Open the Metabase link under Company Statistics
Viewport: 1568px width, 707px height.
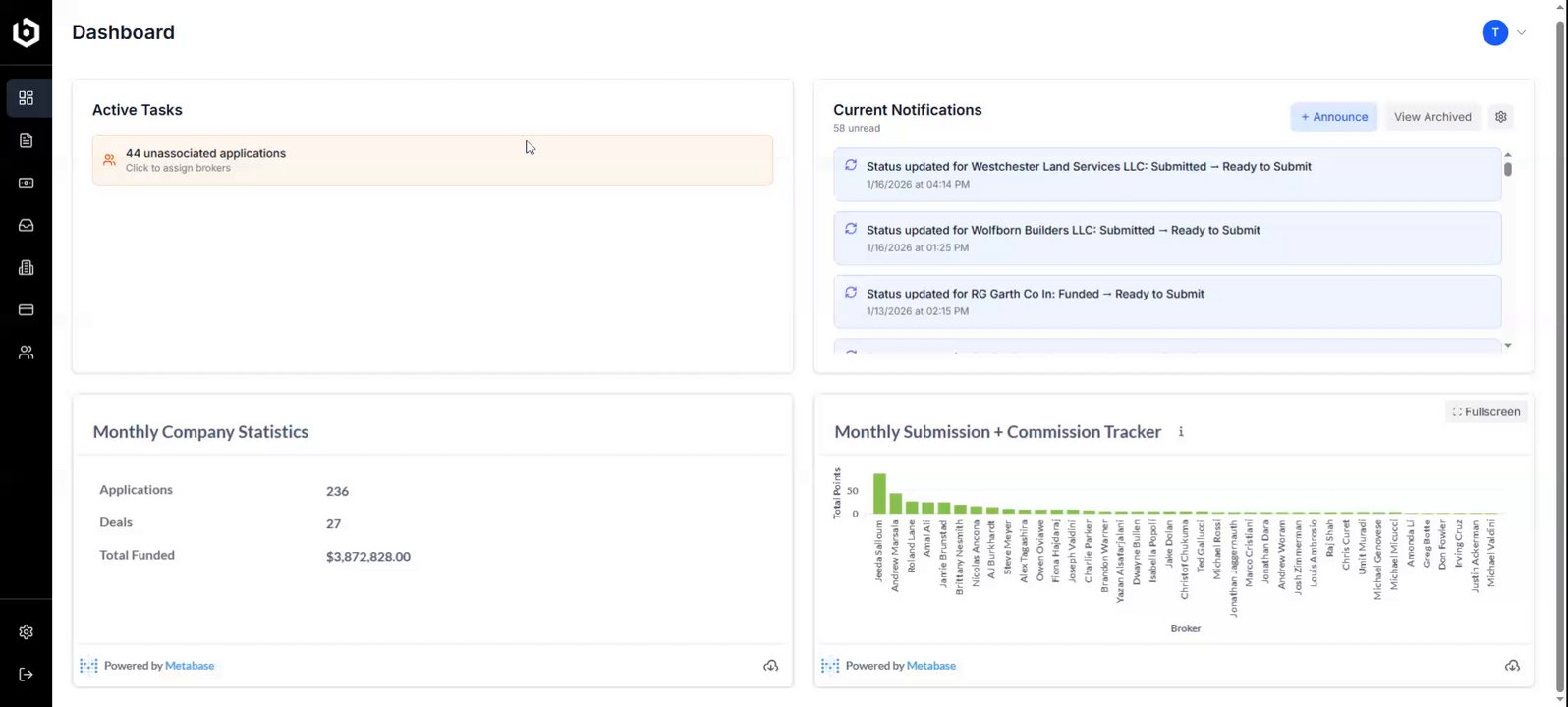pos(190,666)
